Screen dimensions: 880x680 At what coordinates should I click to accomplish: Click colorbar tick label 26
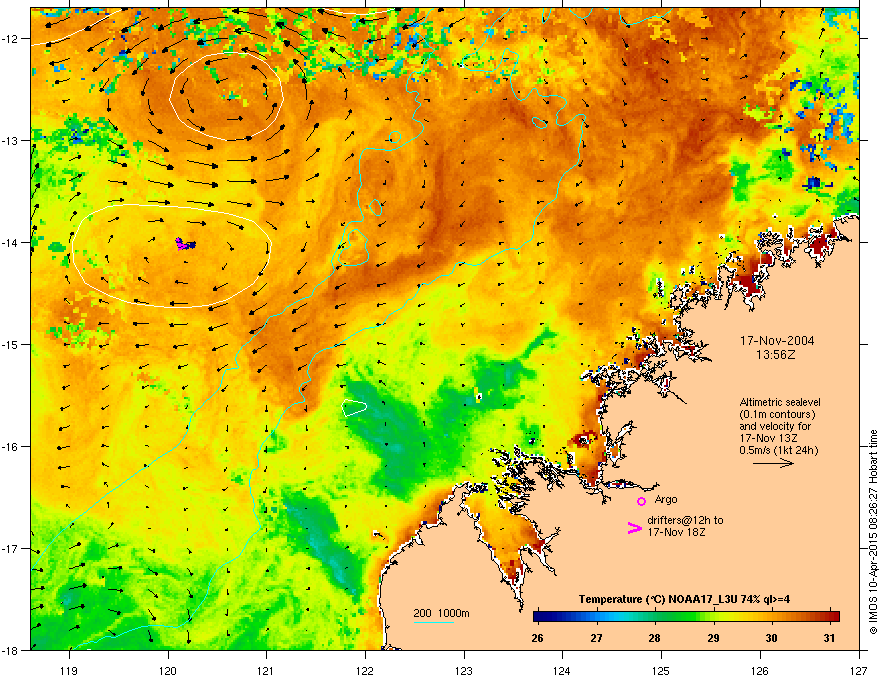click(537, 638)
